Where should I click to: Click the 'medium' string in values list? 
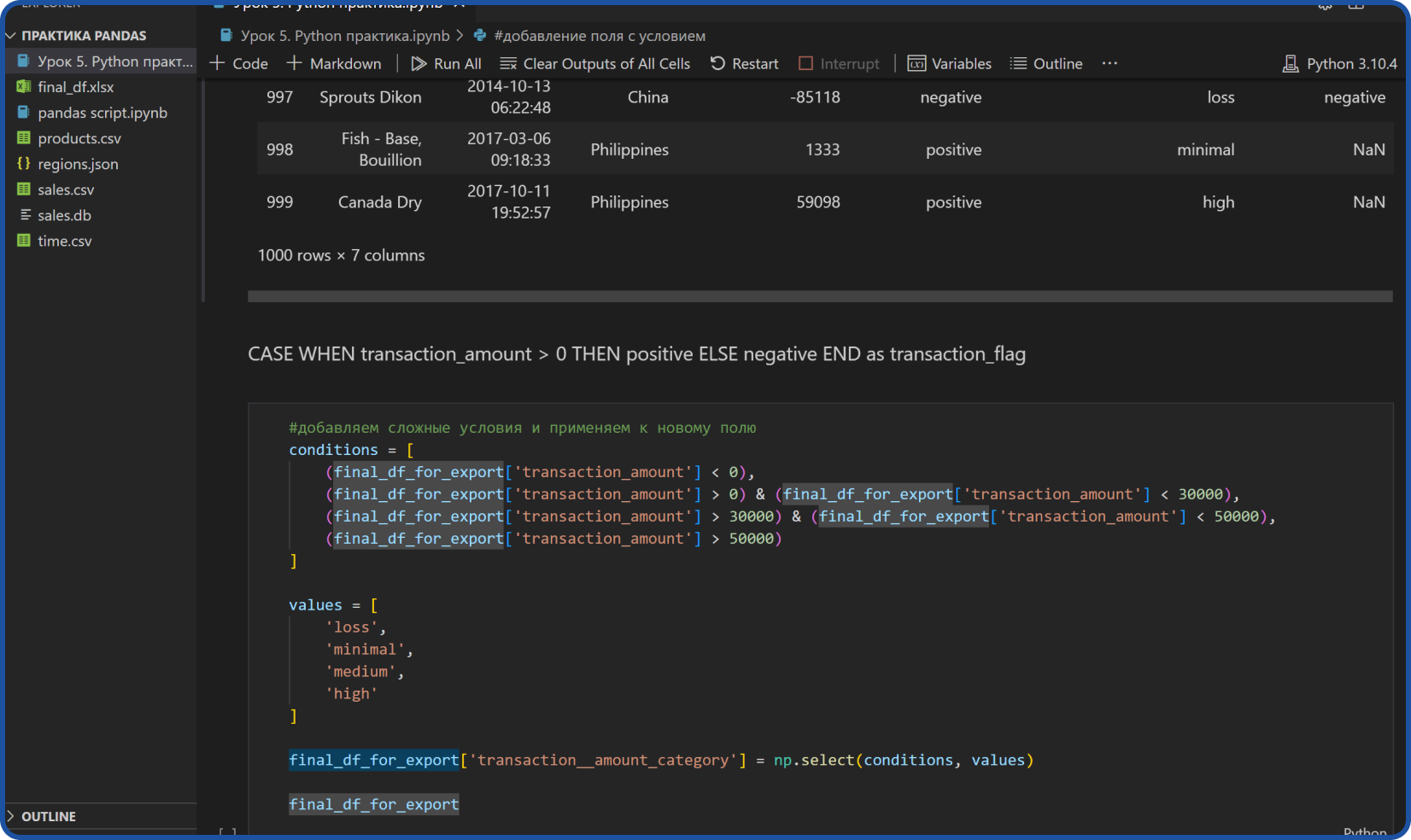pos(360,672)
